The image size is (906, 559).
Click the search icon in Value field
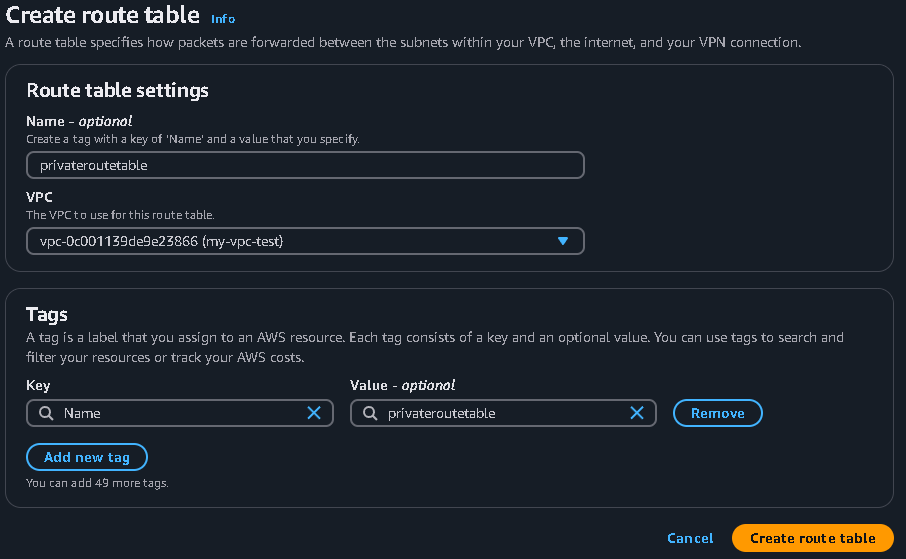[x=370, y=413]
